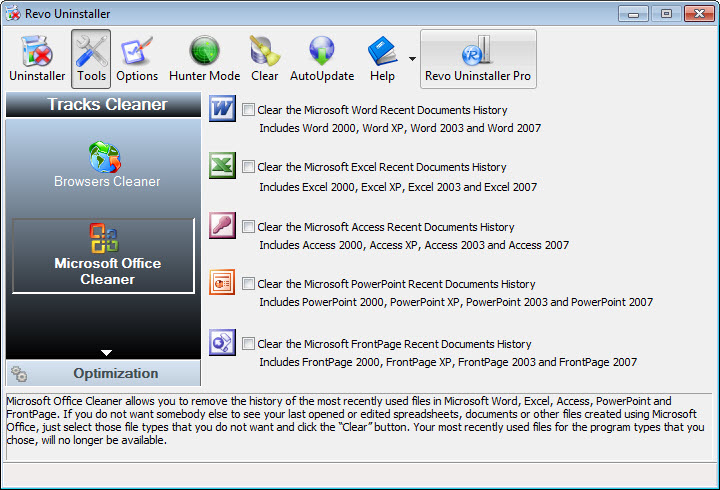
Task: Select Browsers Cleaner in sidebar
Action: [107, 165]
